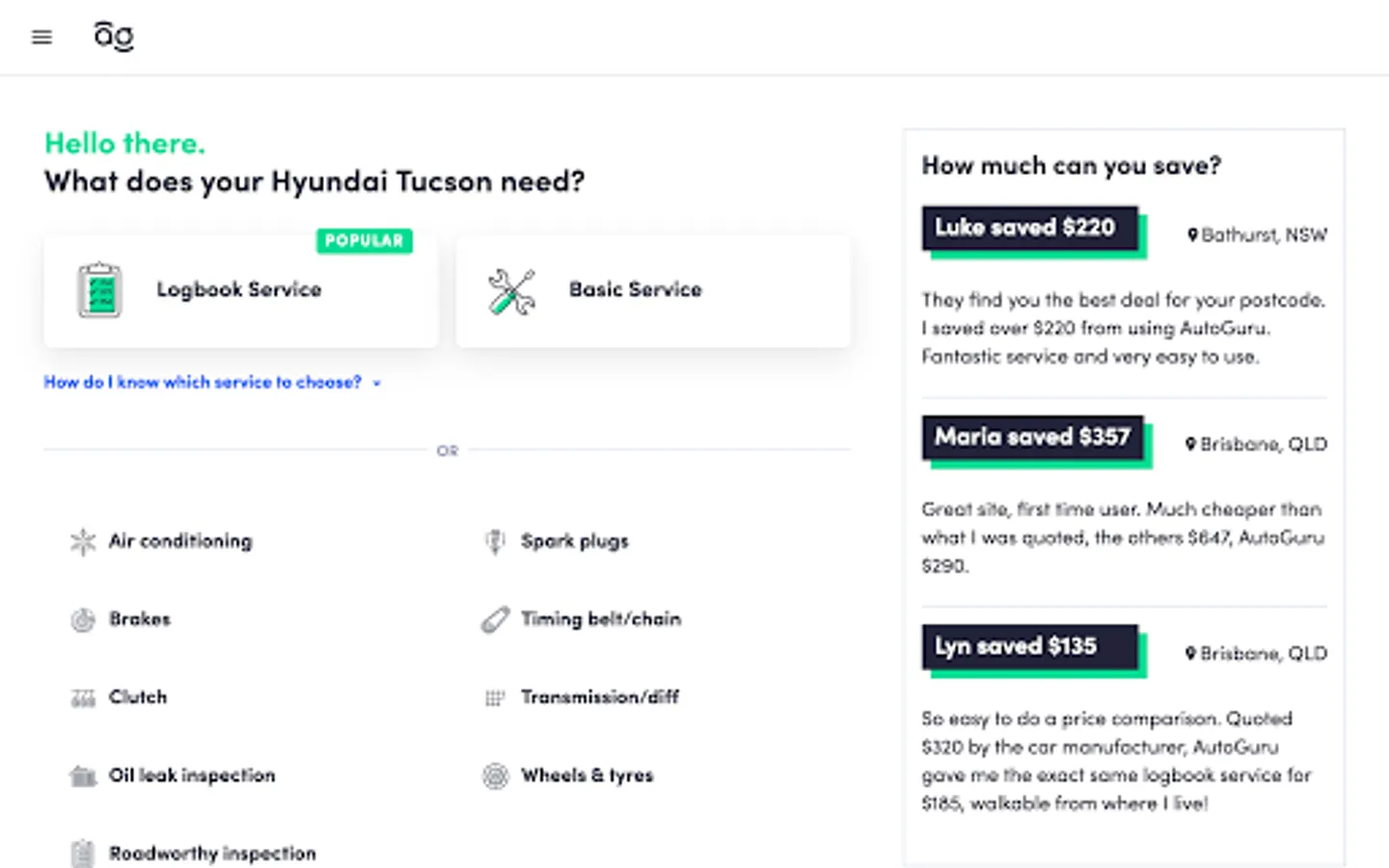This screenshot has height=868, width=1389.
Task: Click the Spark plugs icon
Action: 495,542
